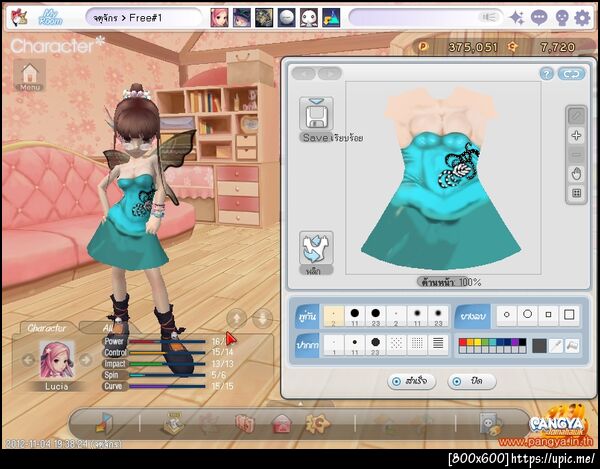Go to previous character arrow beside Lucia

pyautogui.click(x=28, y=360)
